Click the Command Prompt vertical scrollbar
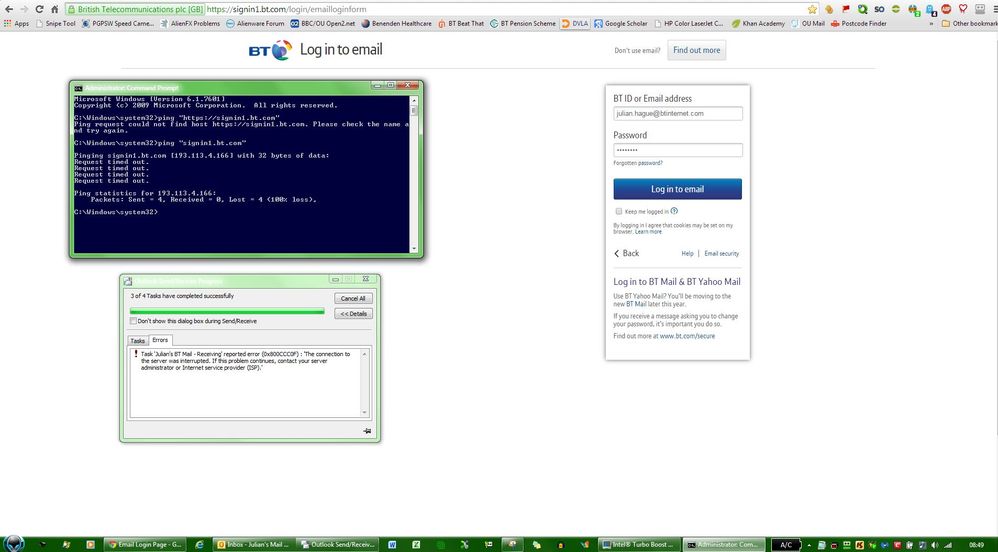 [x=414, y=174]
